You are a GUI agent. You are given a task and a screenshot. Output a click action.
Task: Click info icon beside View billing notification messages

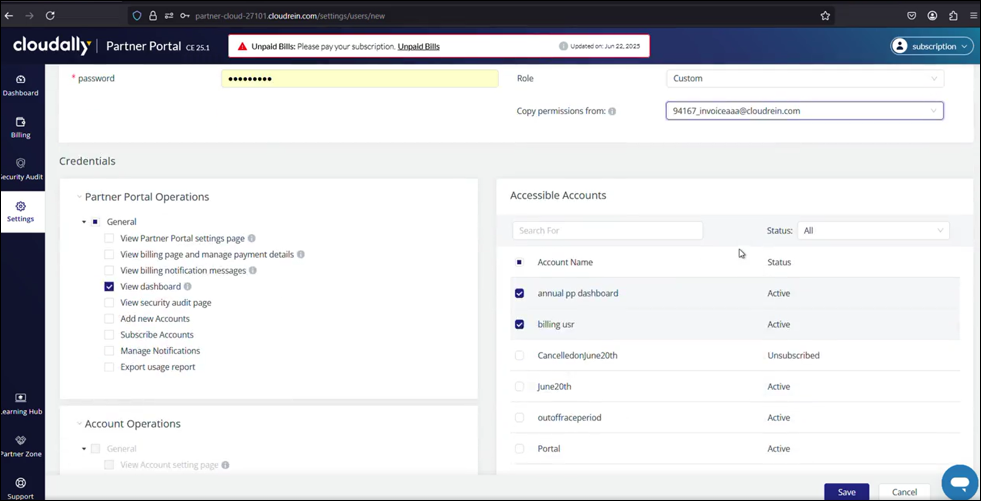(253, 271)
